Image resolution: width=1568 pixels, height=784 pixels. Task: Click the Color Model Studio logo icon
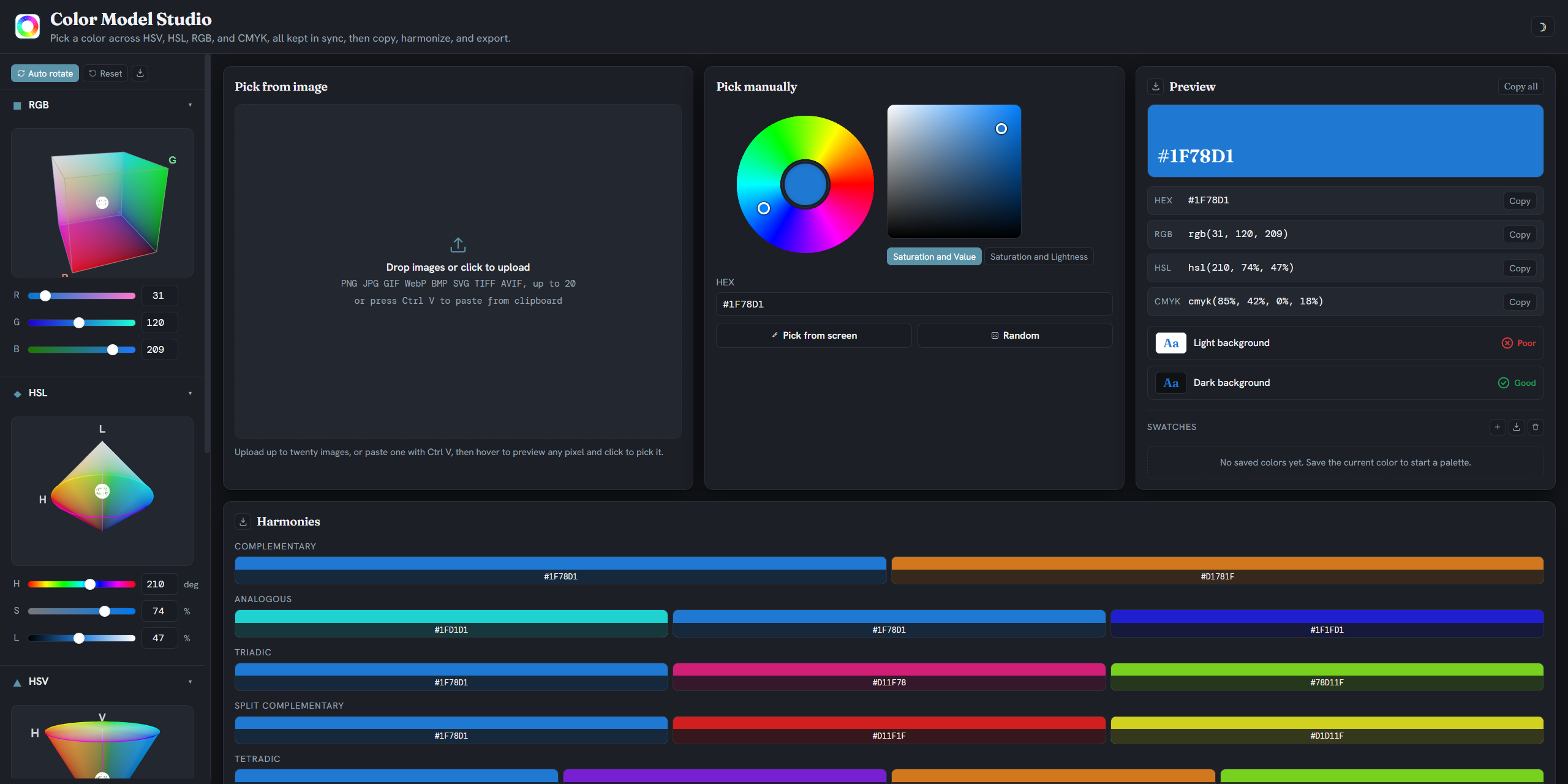point(28,26)
